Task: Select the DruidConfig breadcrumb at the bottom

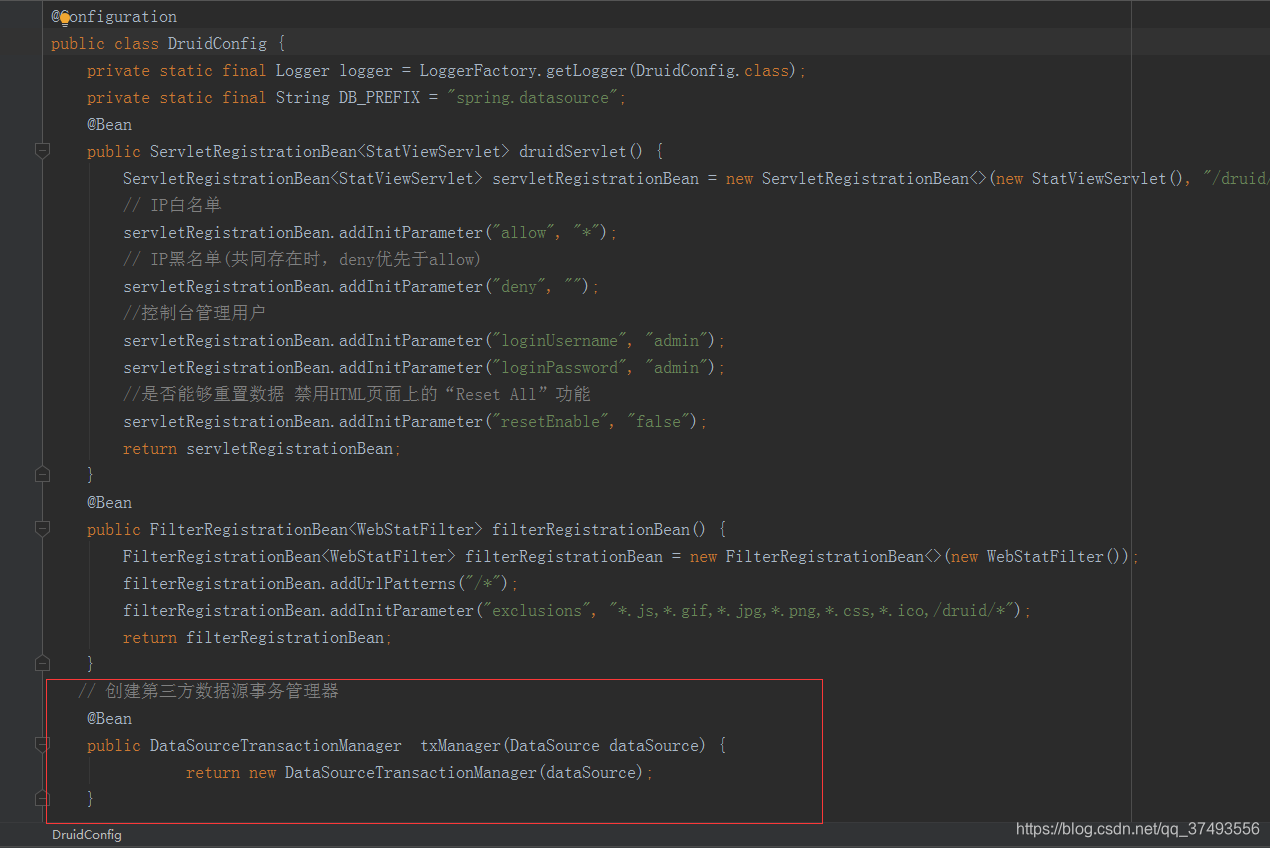Action: [87, 834]
